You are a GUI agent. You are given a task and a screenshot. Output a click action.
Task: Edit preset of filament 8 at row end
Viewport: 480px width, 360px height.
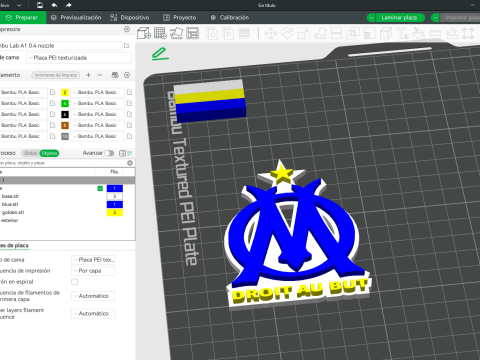coord(129,125)
